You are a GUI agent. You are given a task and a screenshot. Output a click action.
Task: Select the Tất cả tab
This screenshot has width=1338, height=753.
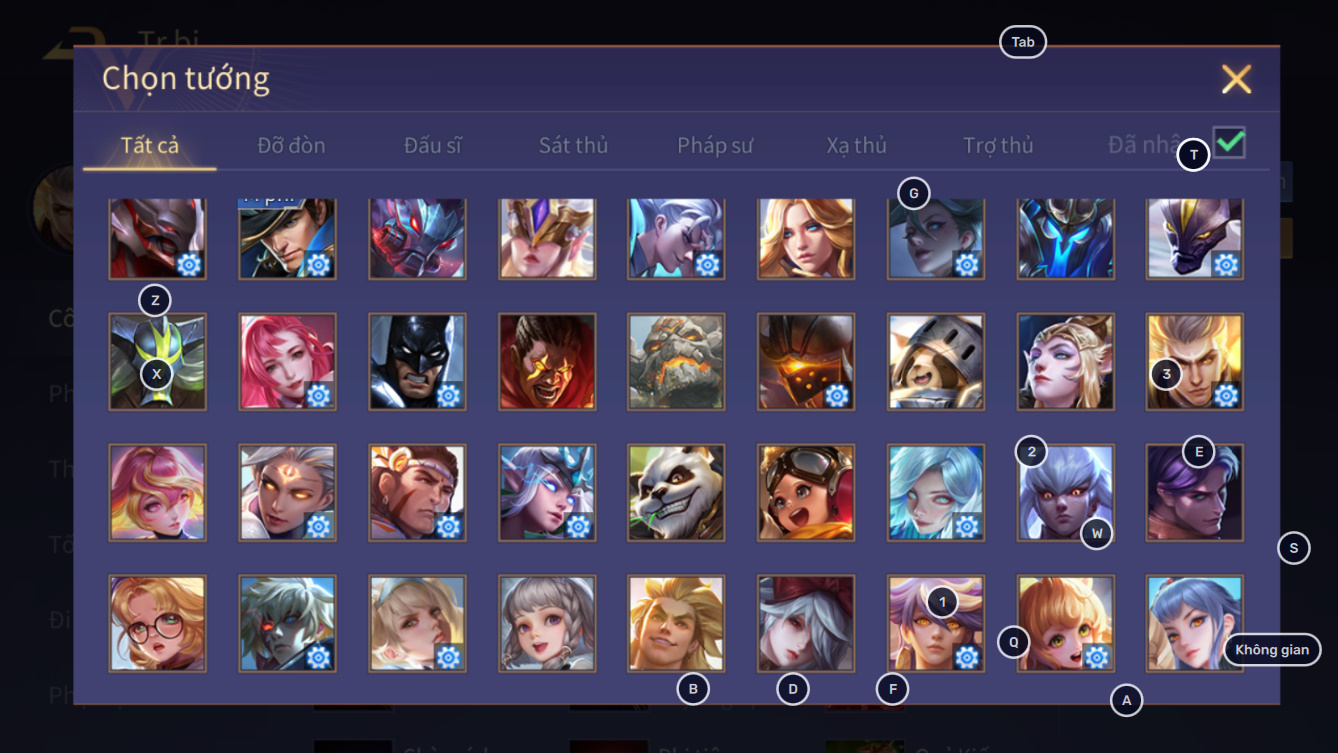[150, 145]
